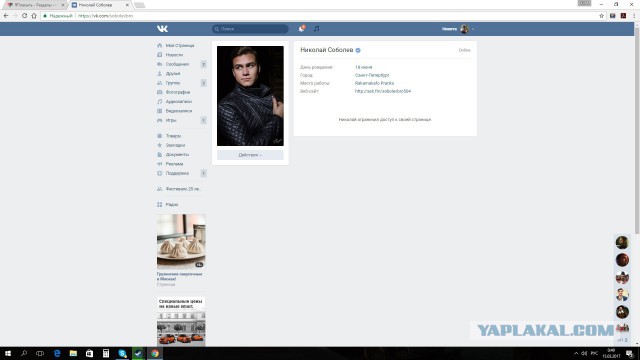
Task: Open Моя Страница in the left menu
Action: coord(180,46)
